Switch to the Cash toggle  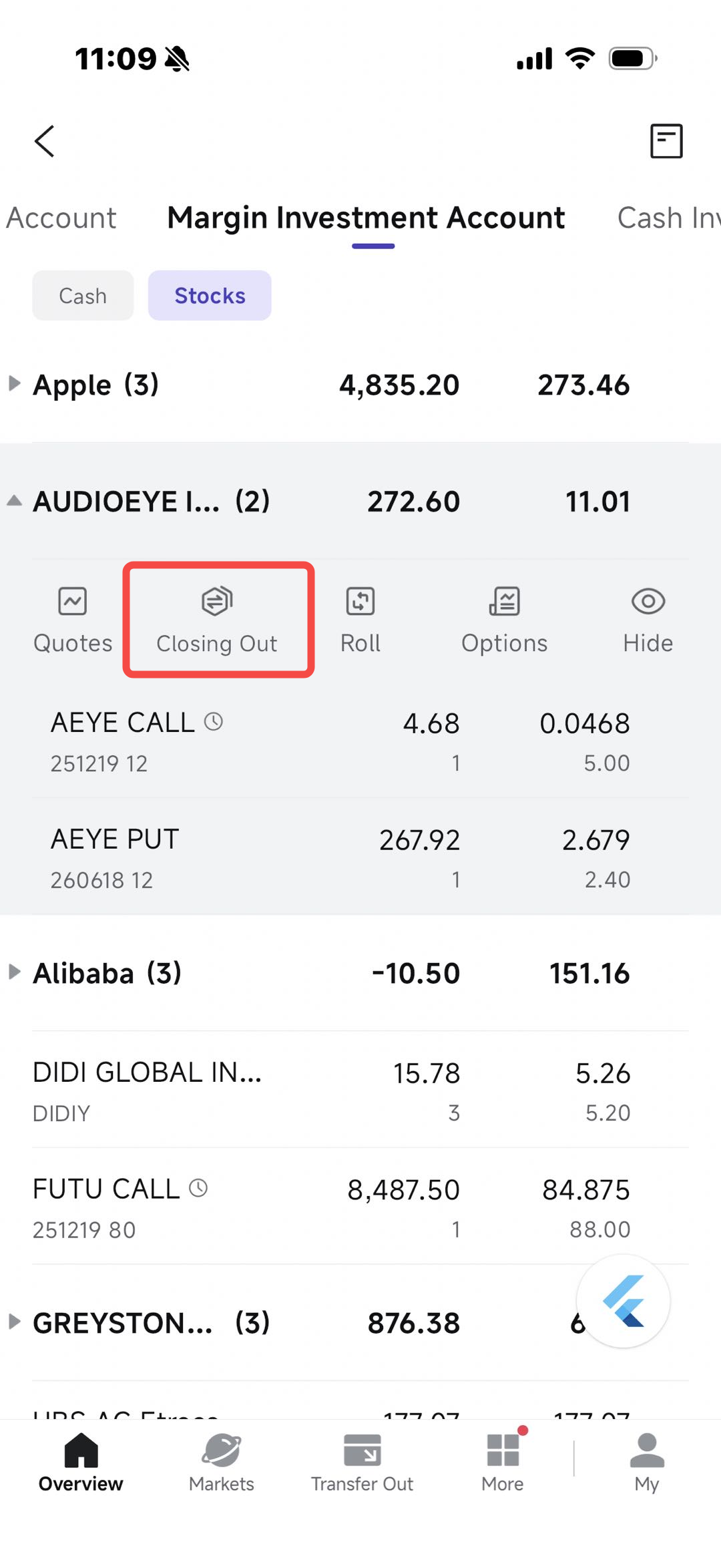click(83, 296)
